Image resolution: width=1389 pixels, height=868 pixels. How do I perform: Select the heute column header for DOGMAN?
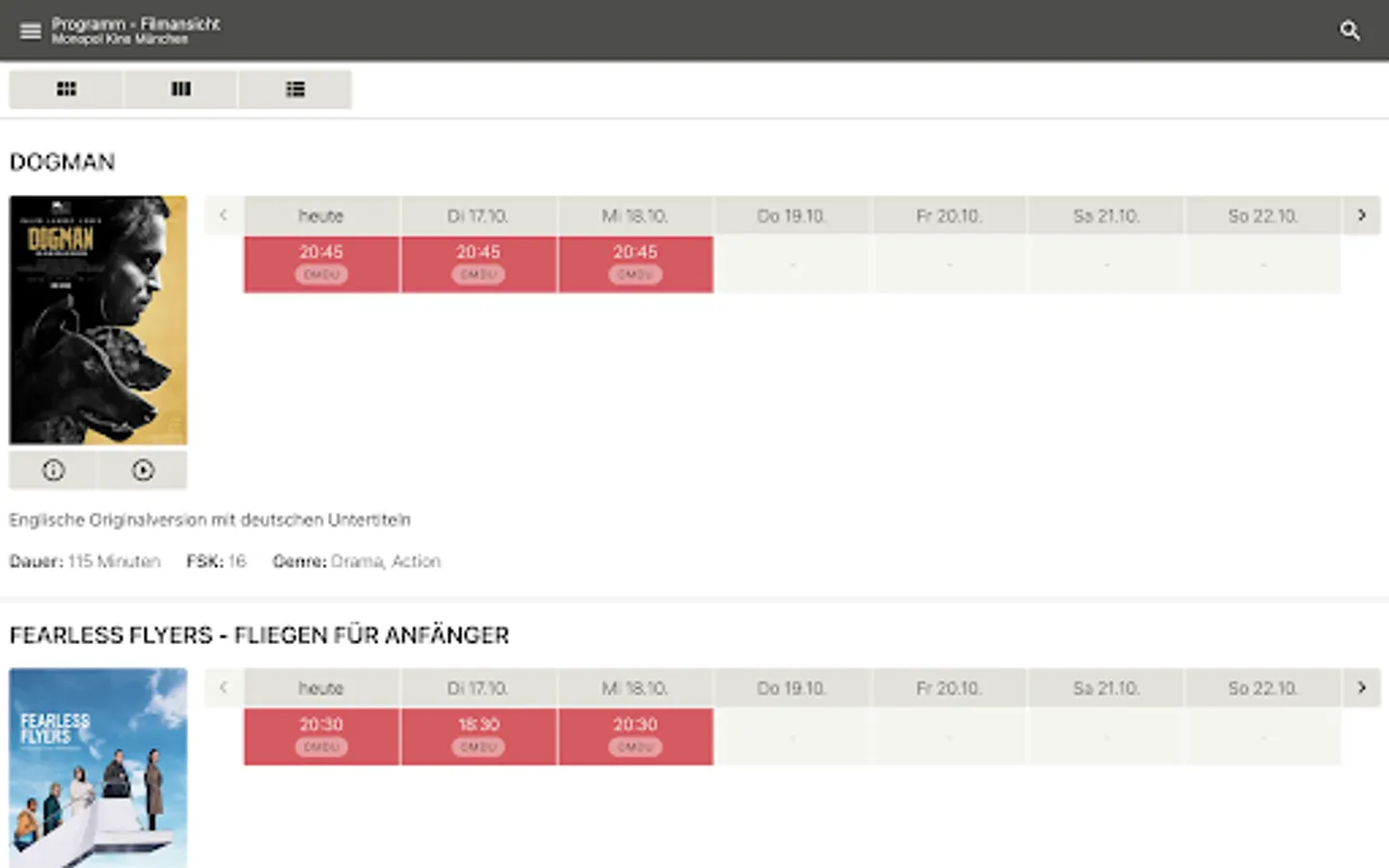click(x=320, y=215)
